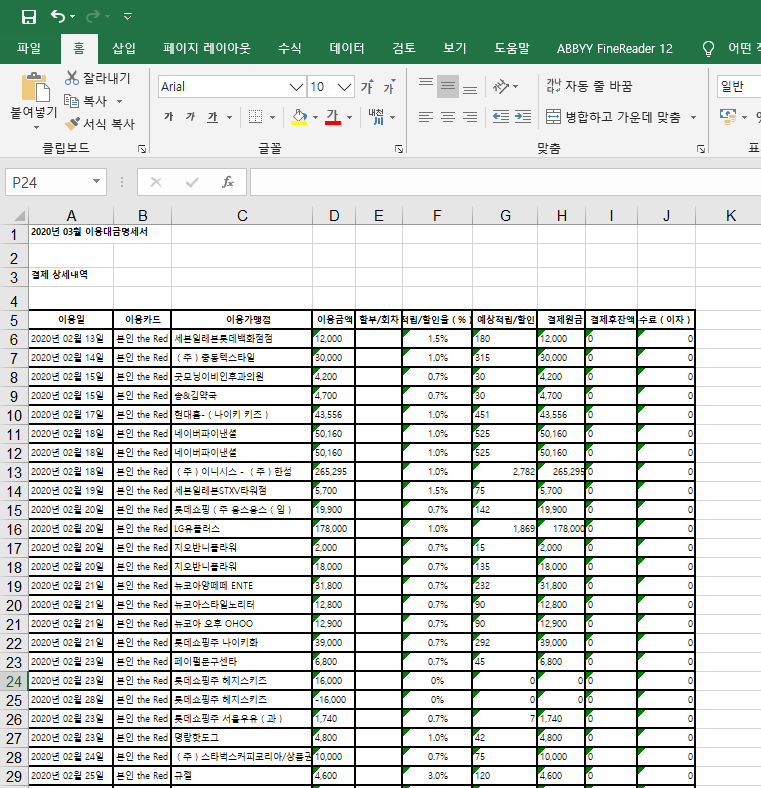Toggle align text right icon

coord(470,117)
